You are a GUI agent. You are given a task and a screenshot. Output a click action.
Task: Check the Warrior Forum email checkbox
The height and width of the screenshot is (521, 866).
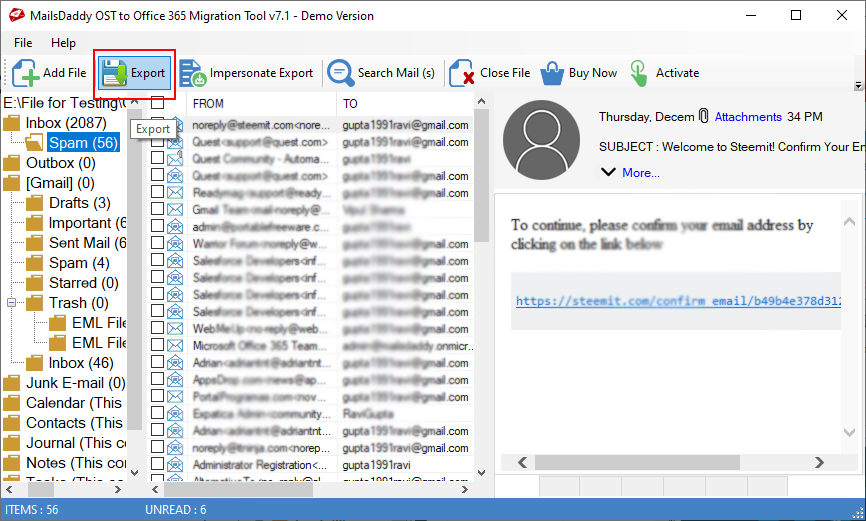coord(157,244)
